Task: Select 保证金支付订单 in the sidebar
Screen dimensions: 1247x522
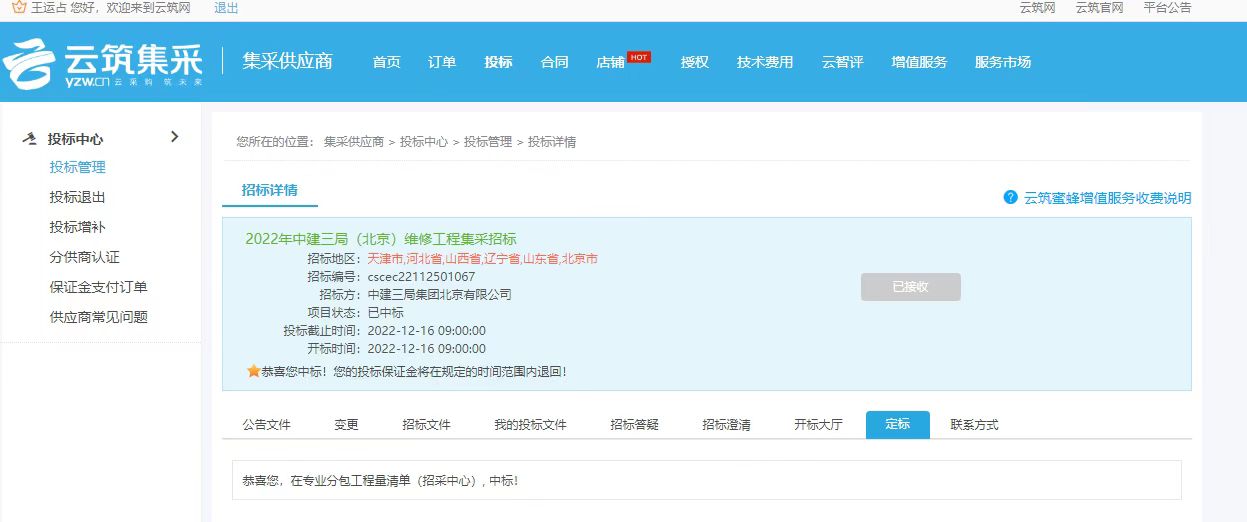Action: 98,287
